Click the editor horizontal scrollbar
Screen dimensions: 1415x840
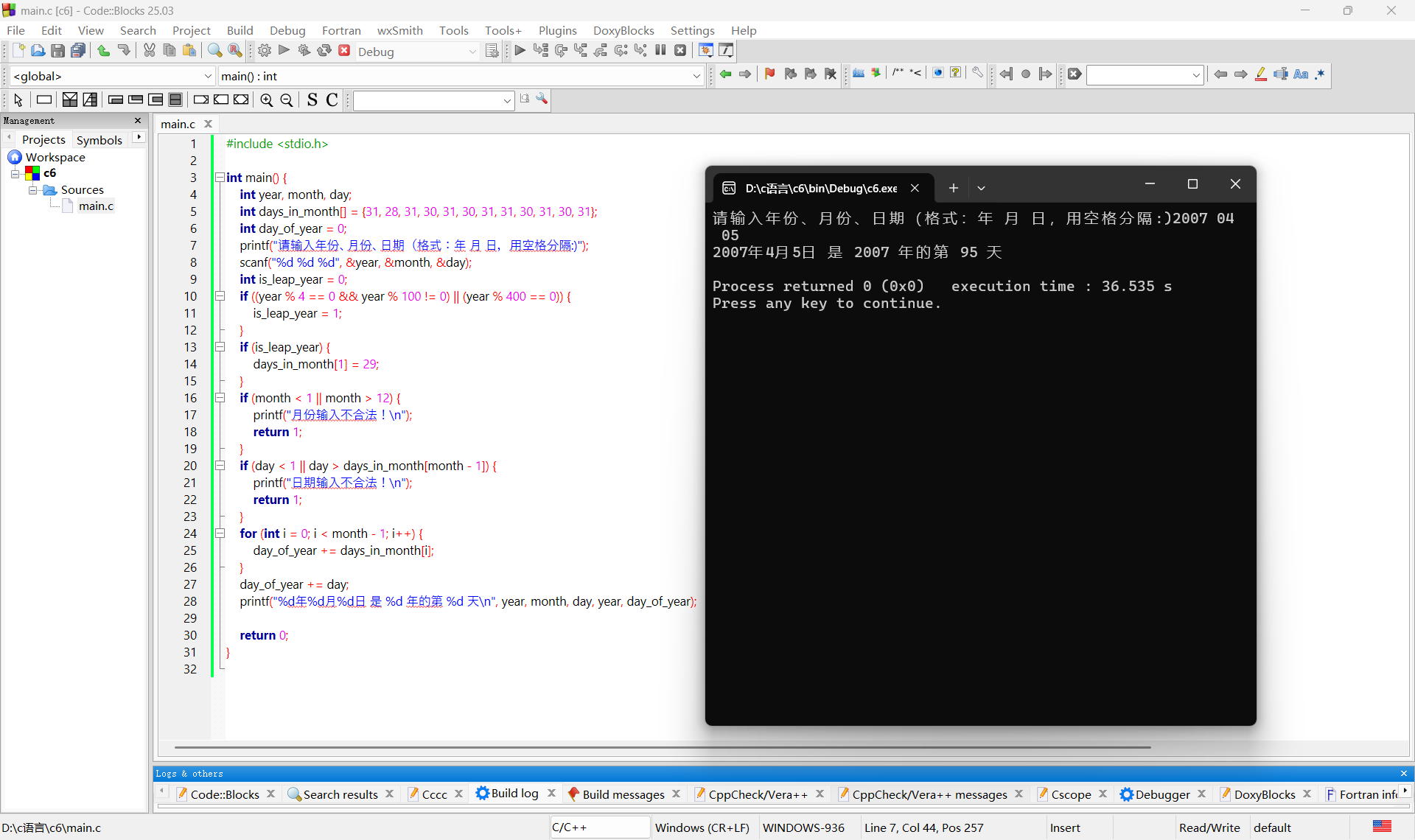pos(662,747)
